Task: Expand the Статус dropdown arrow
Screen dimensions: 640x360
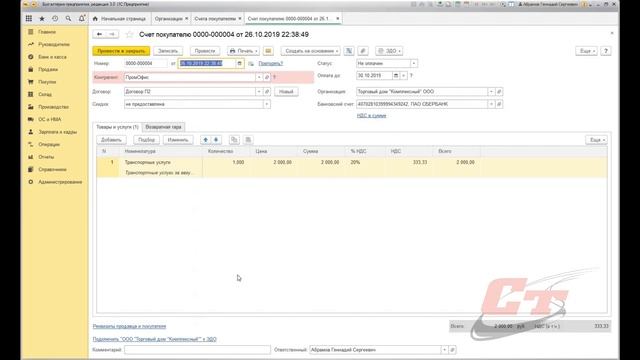Action: [x=413, y=63]
